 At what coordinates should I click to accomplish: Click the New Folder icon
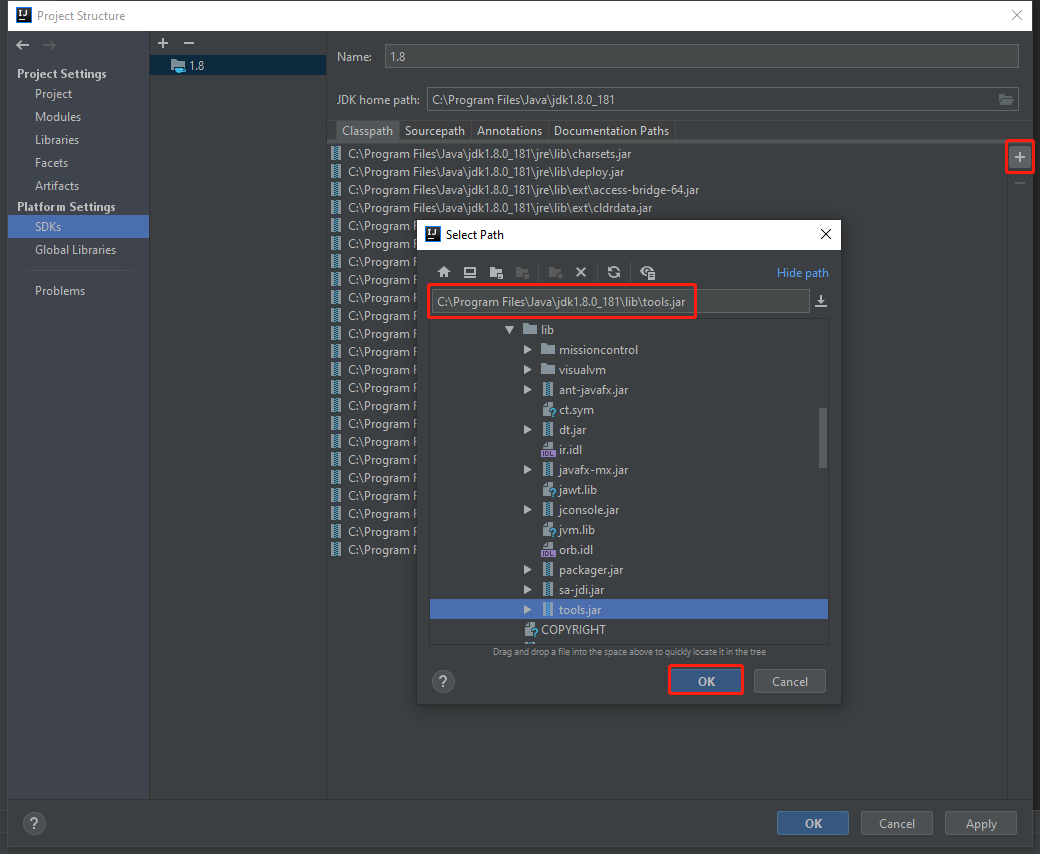555,273
